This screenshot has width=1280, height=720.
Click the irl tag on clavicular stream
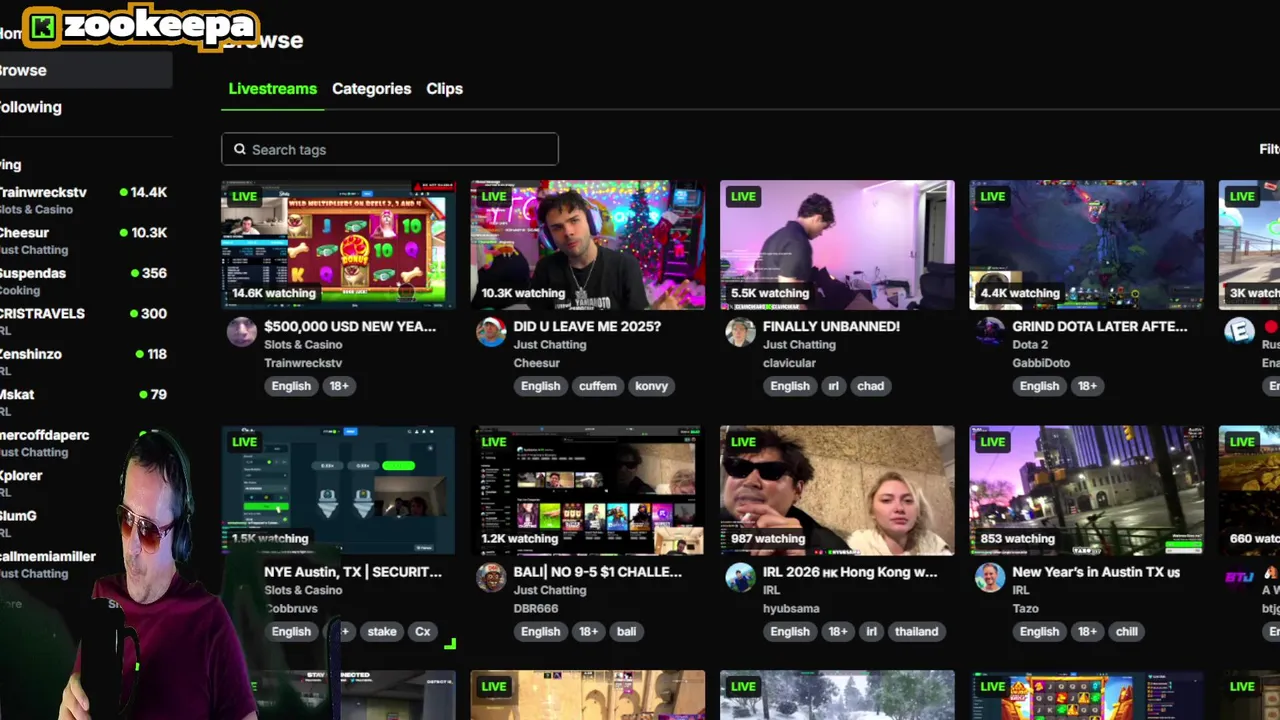coord(833,386)
